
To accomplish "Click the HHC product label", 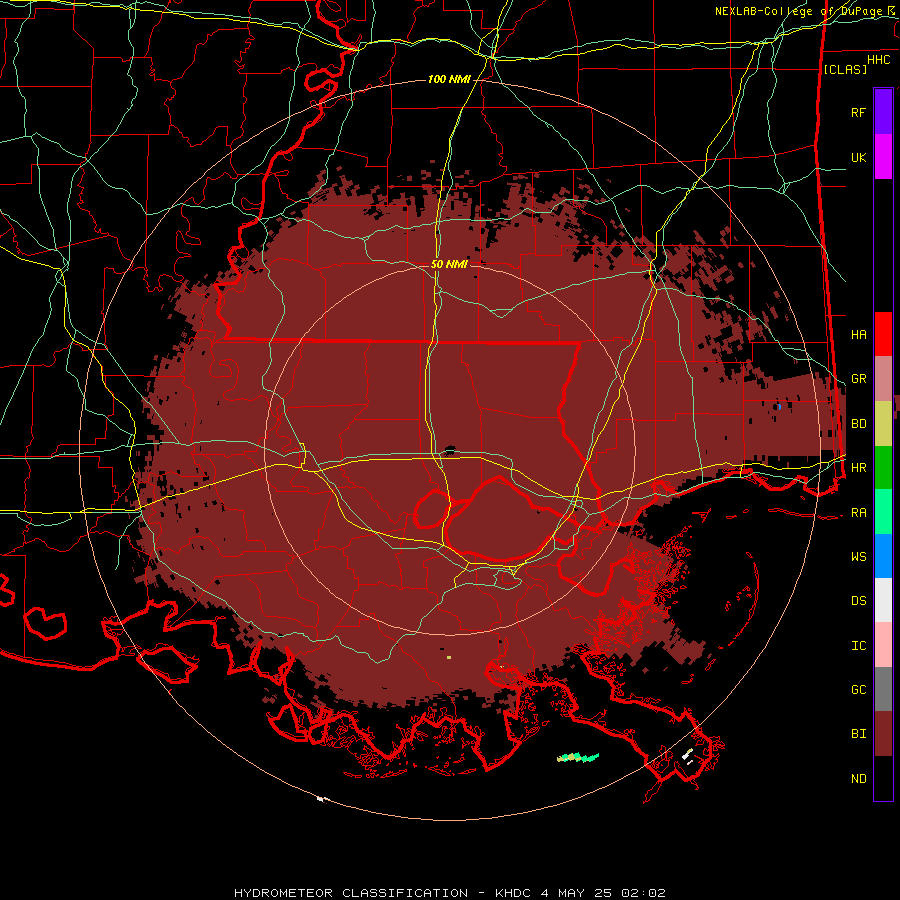I will click(878, 60).
